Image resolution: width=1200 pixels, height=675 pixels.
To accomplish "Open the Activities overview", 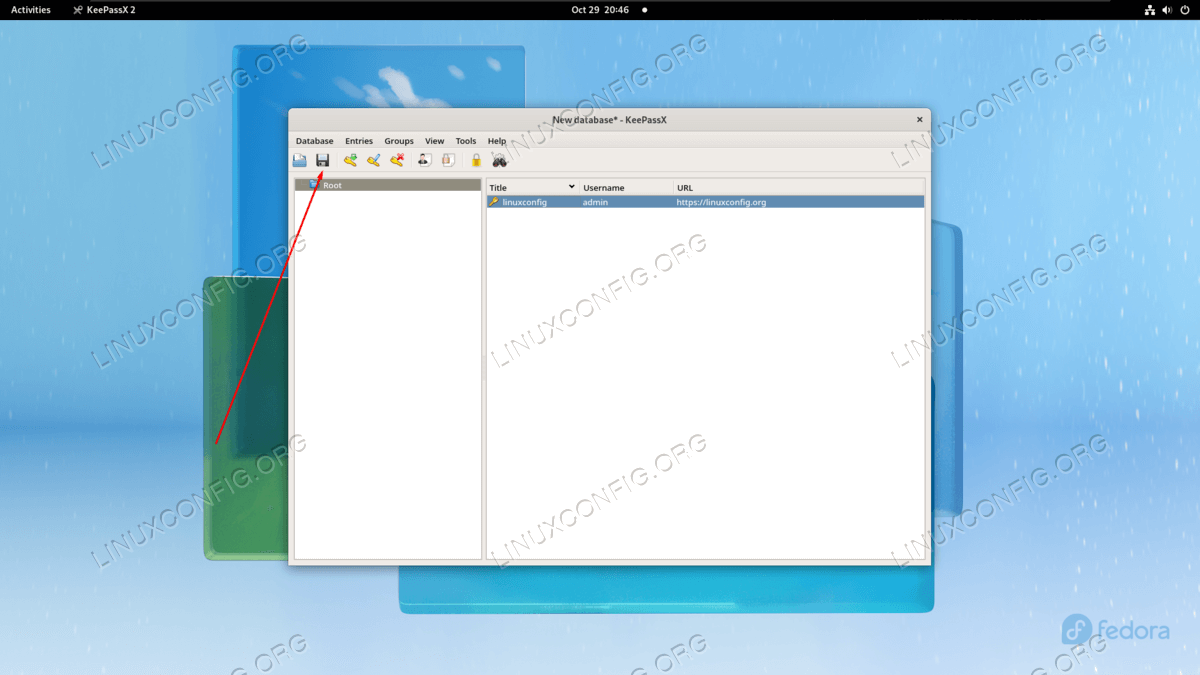I will point(31,10).
